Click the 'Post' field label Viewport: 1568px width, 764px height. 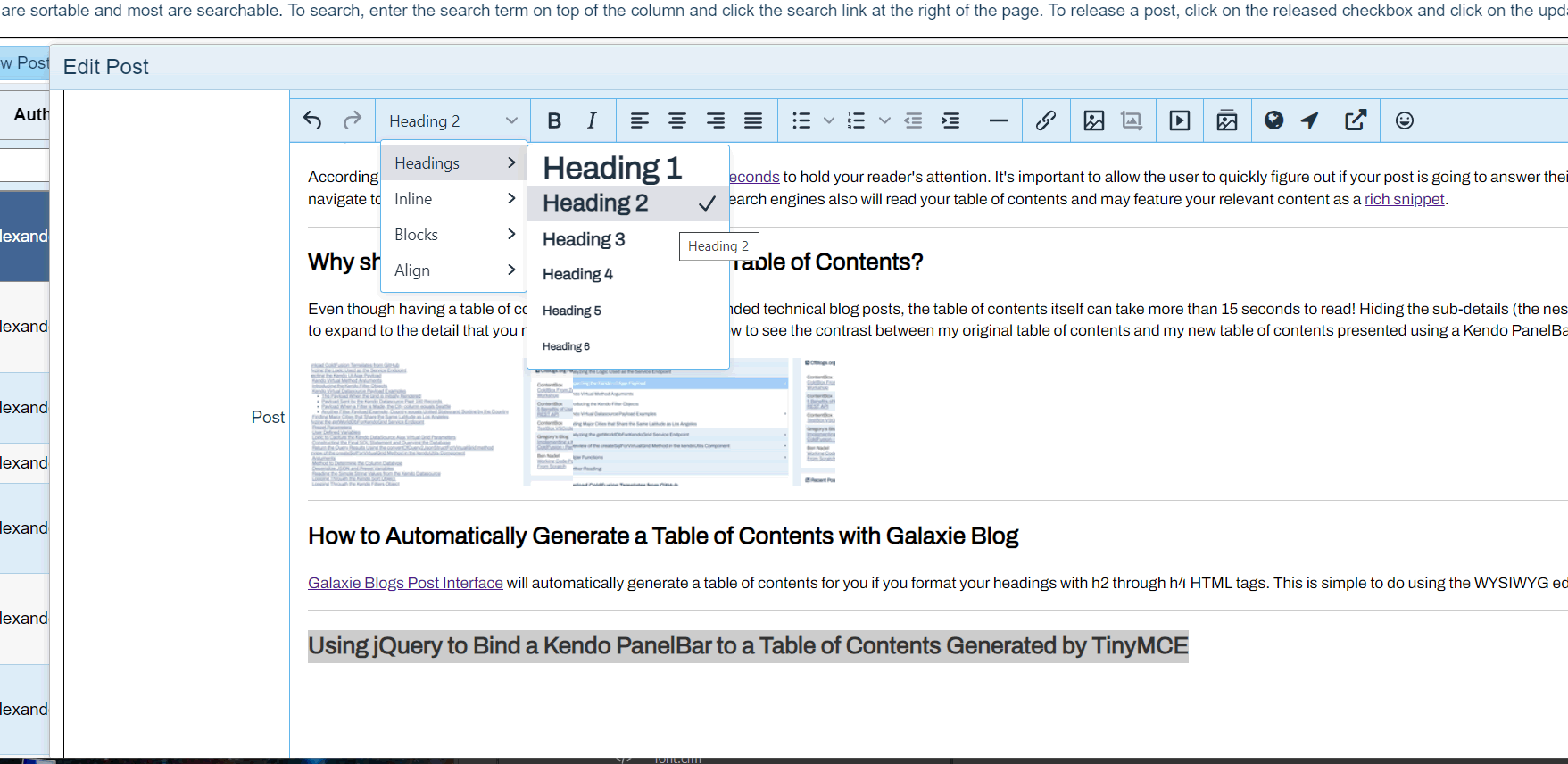tap(268, 417)
